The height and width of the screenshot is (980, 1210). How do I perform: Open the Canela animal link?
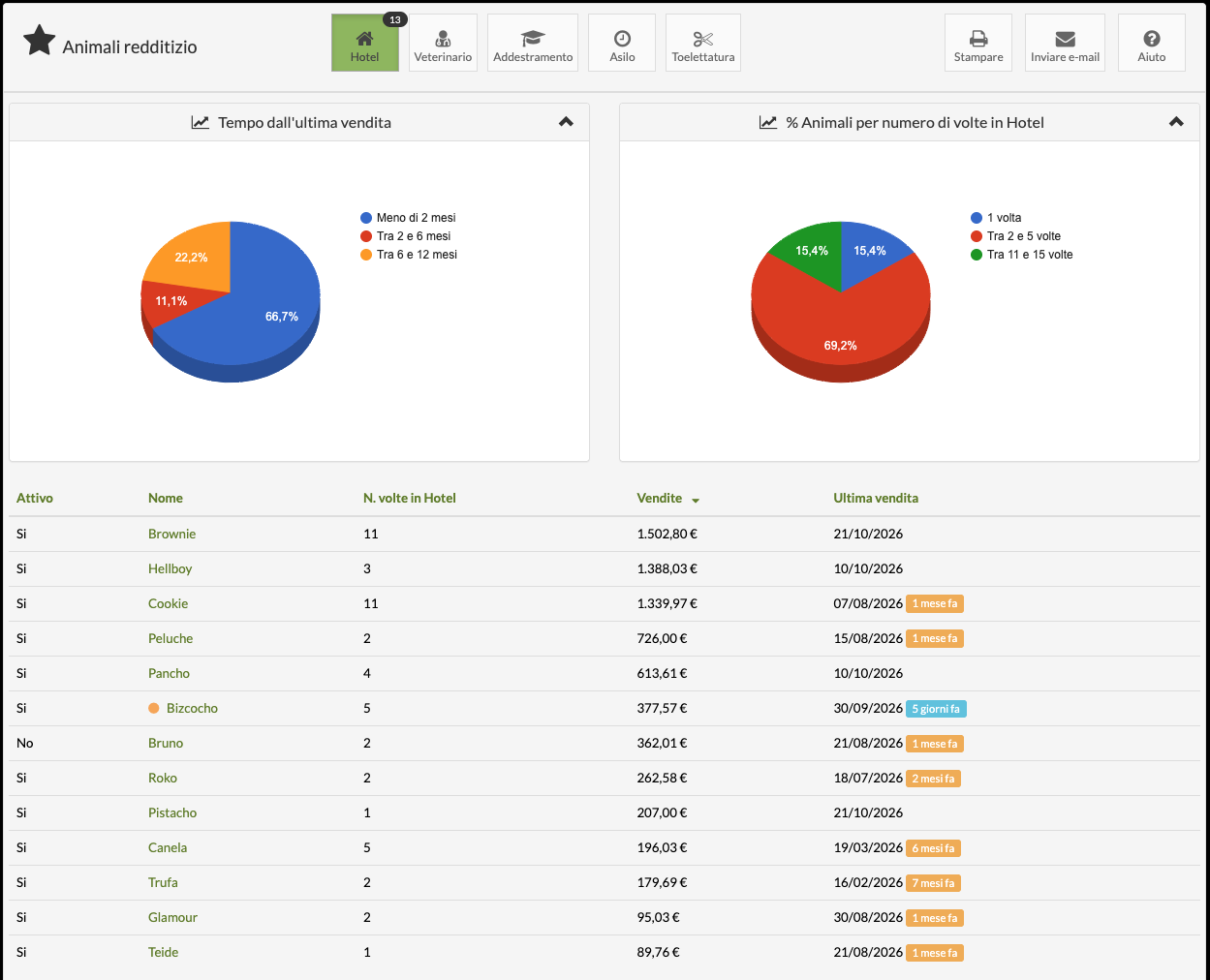pos(168,847)
